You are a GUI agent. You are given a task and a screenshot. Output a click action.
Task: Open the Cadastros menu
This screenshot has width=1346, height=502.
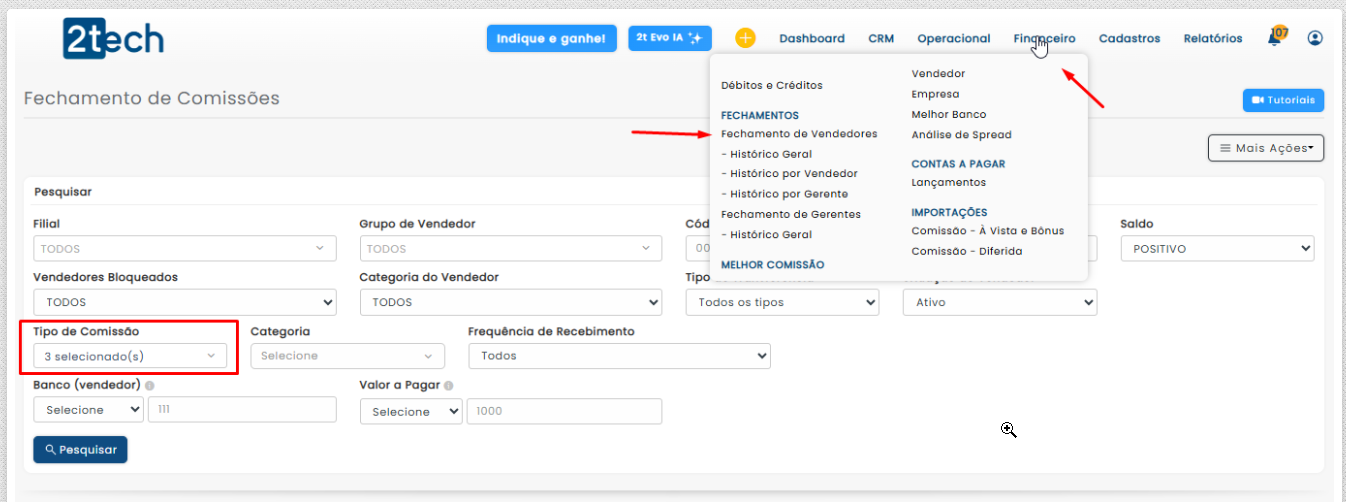(1129, 38)
